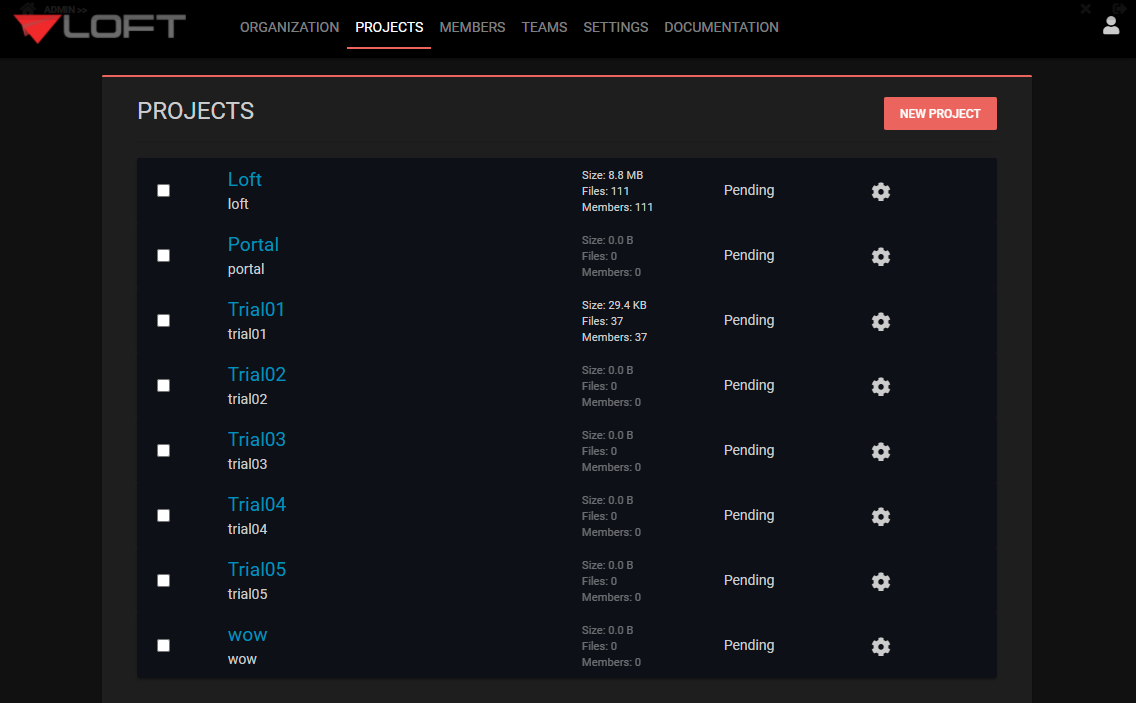Open settings gear for Trial02
This screenshot has width=1136, height=703.
pyautogui.click(x=881, y=386)
